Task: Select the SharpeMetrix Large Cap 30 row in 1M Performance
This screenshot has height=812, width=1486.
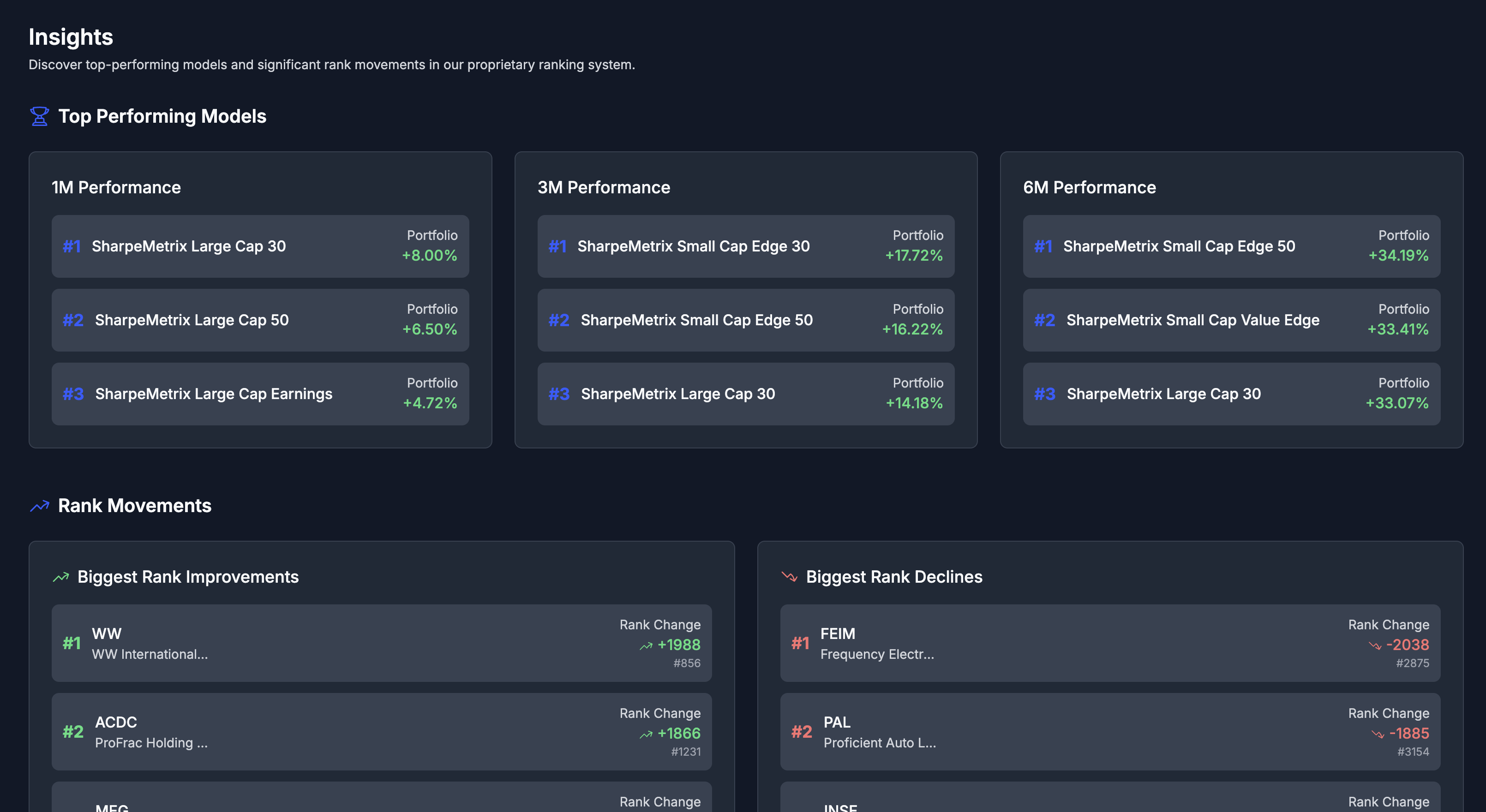Action: pos(260,246)
